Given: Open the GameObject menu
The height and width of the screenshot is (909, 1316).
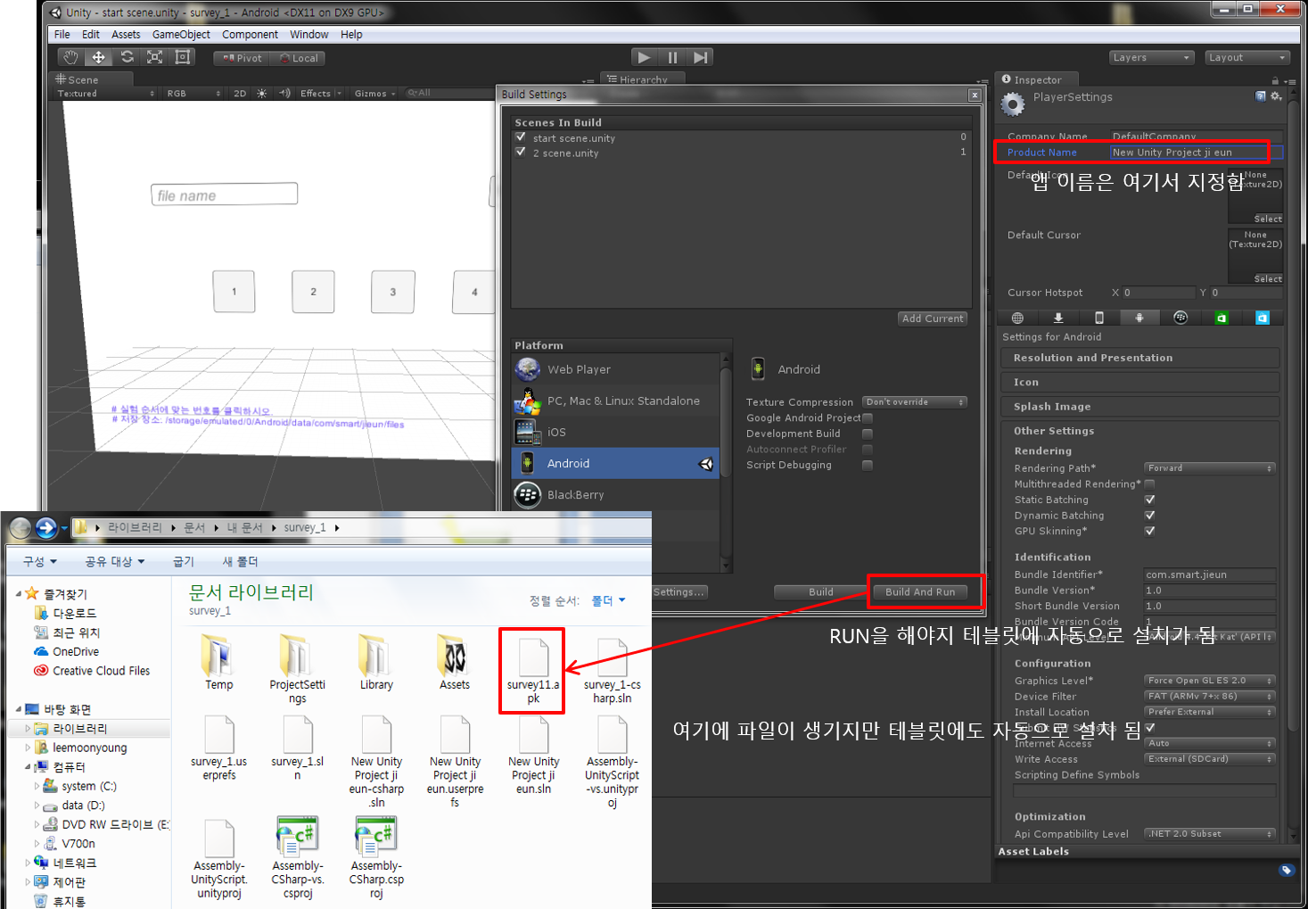Looking at the screenshot, I should tap(181, 34).
